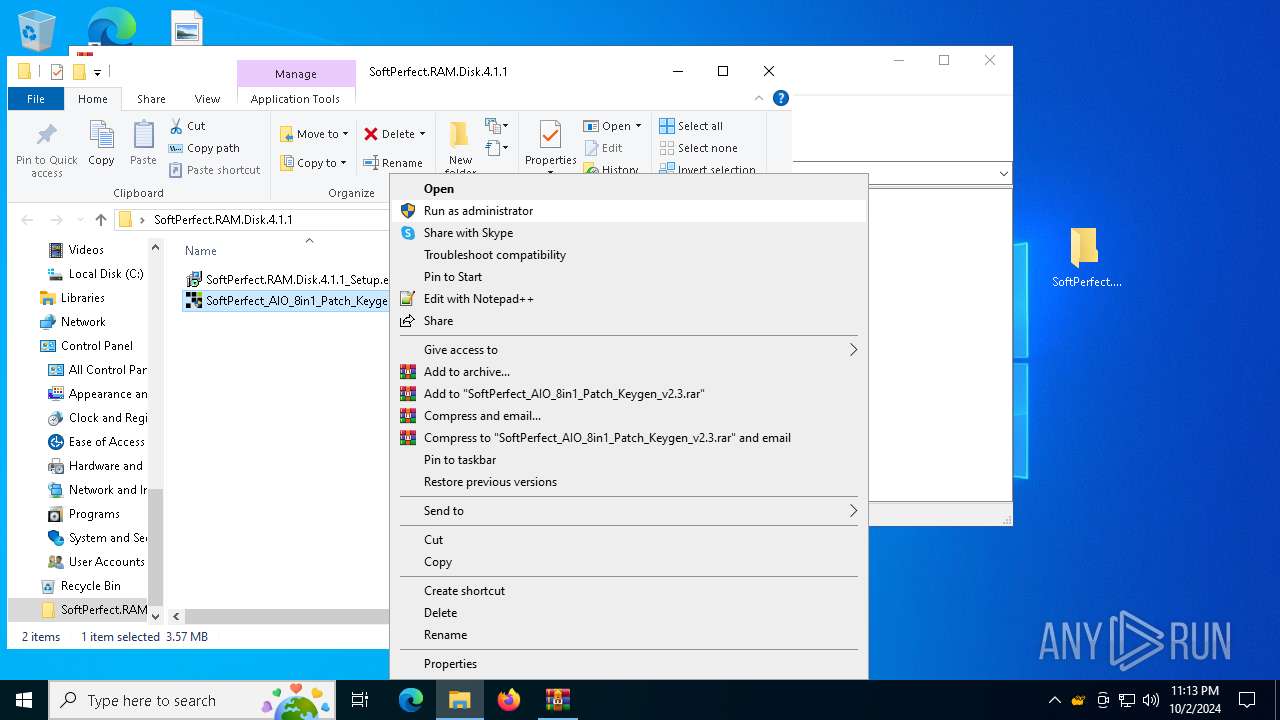Expand the Send to submenu

coord(628,511)
